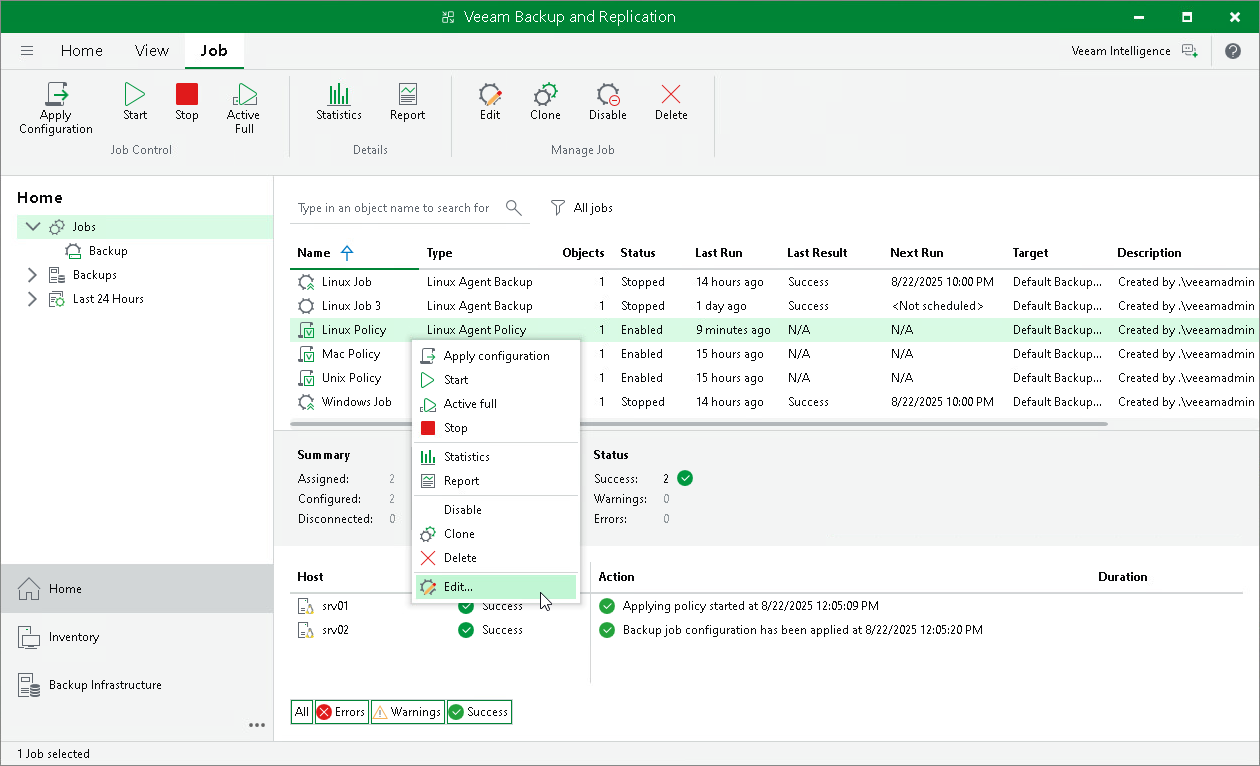
Task: Choose Apply configuration in context menu
Action: pos(496,356)
